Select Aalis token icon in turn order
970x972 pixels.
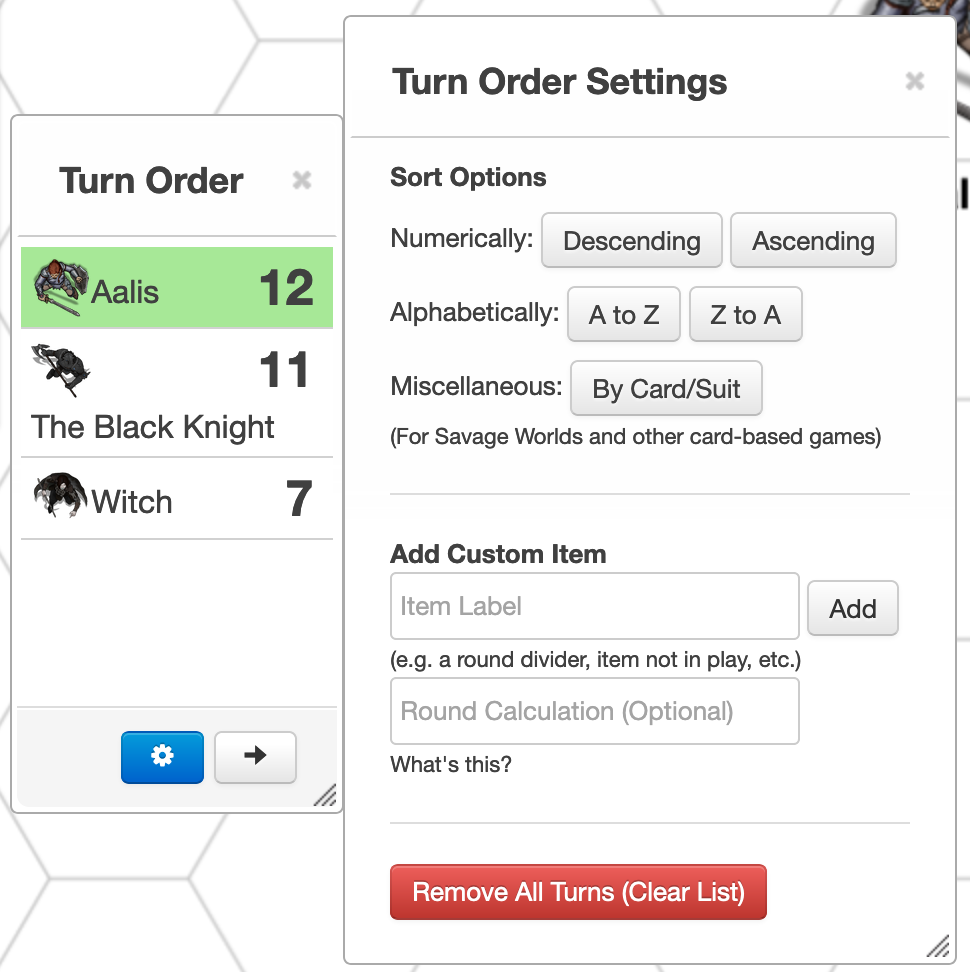pos(60,288)
